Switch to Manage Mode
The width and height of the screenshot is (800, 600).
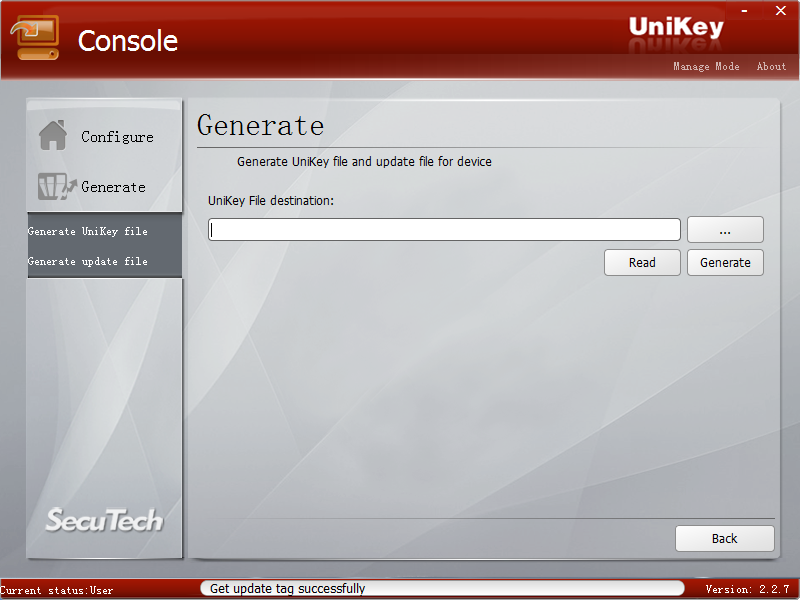706,66
